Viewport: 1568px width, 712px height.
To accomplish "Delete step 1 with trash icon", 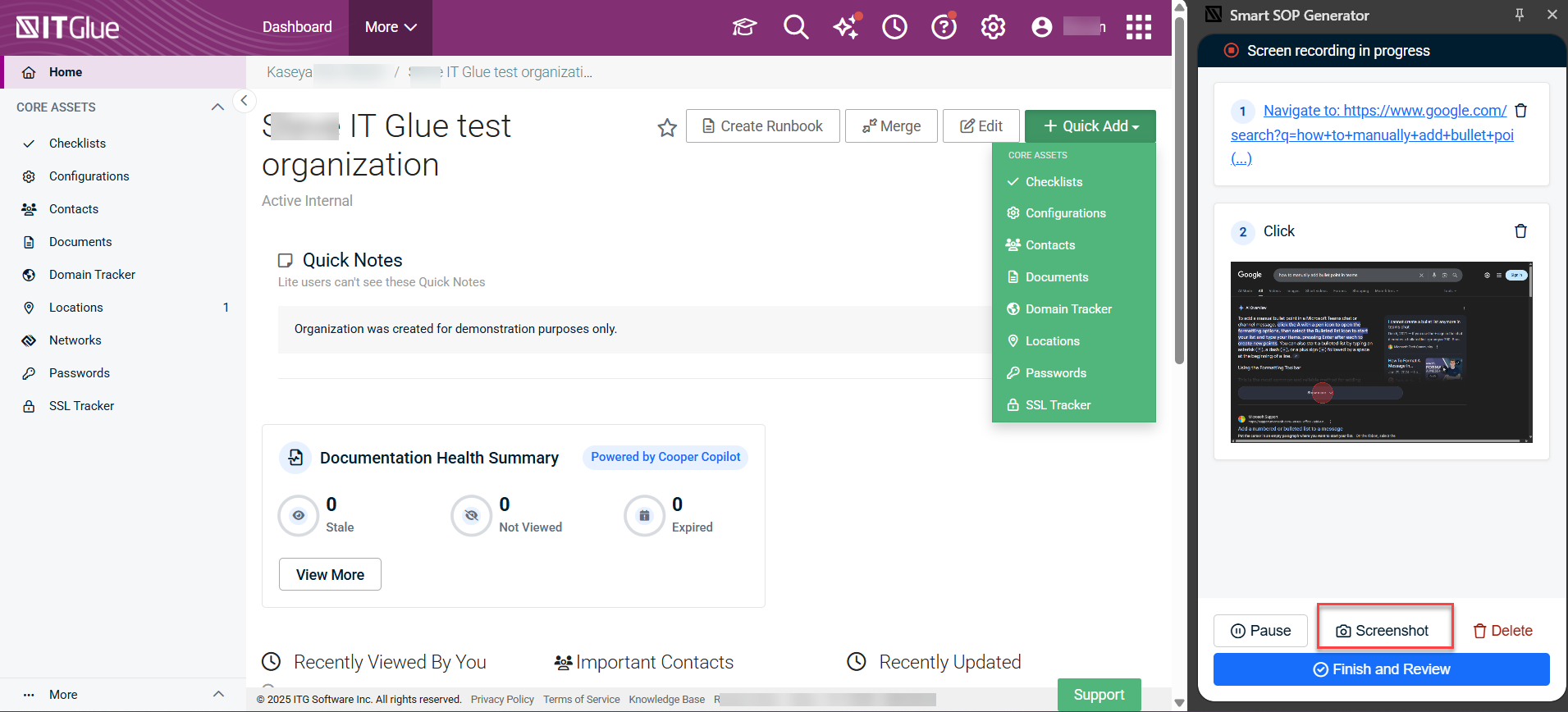I will point(1520,110).
